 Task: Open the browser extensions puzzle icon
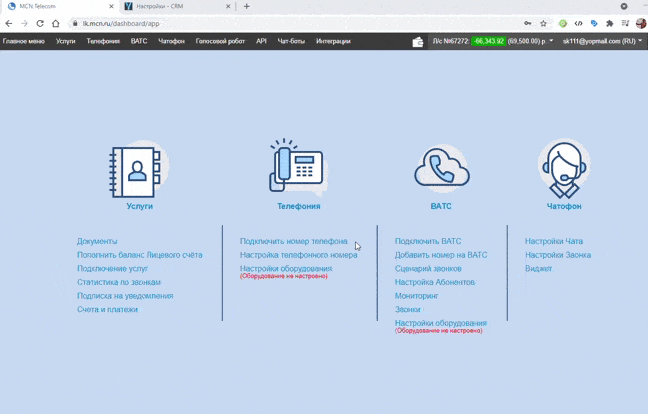(x=609, y=23)
